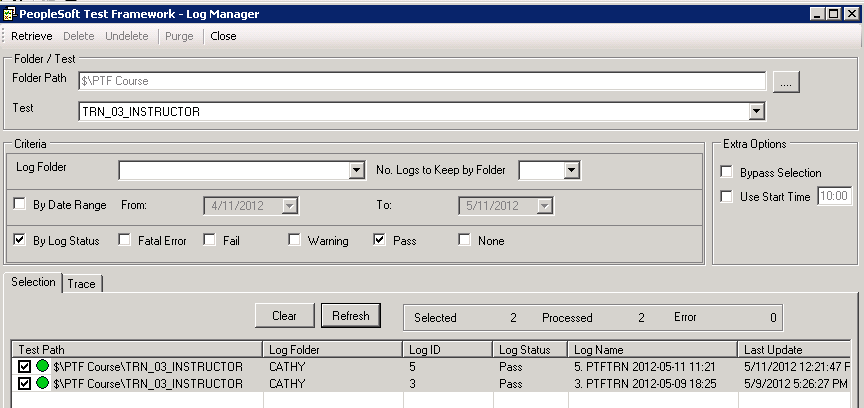Open the To date picker dropdown

(544, 206)
